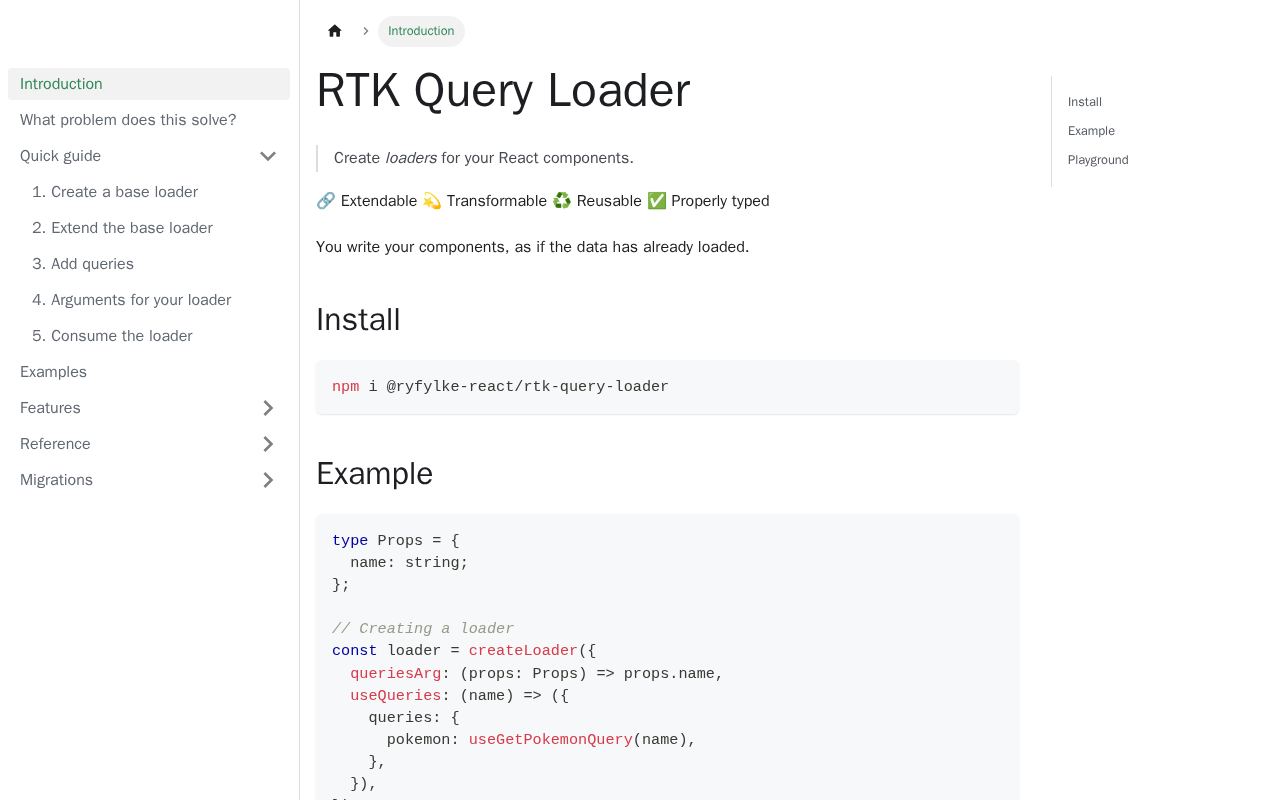Click the 'Example' section heading
The width and height of the screenshot is (1280, 800).
coord(375,474)
